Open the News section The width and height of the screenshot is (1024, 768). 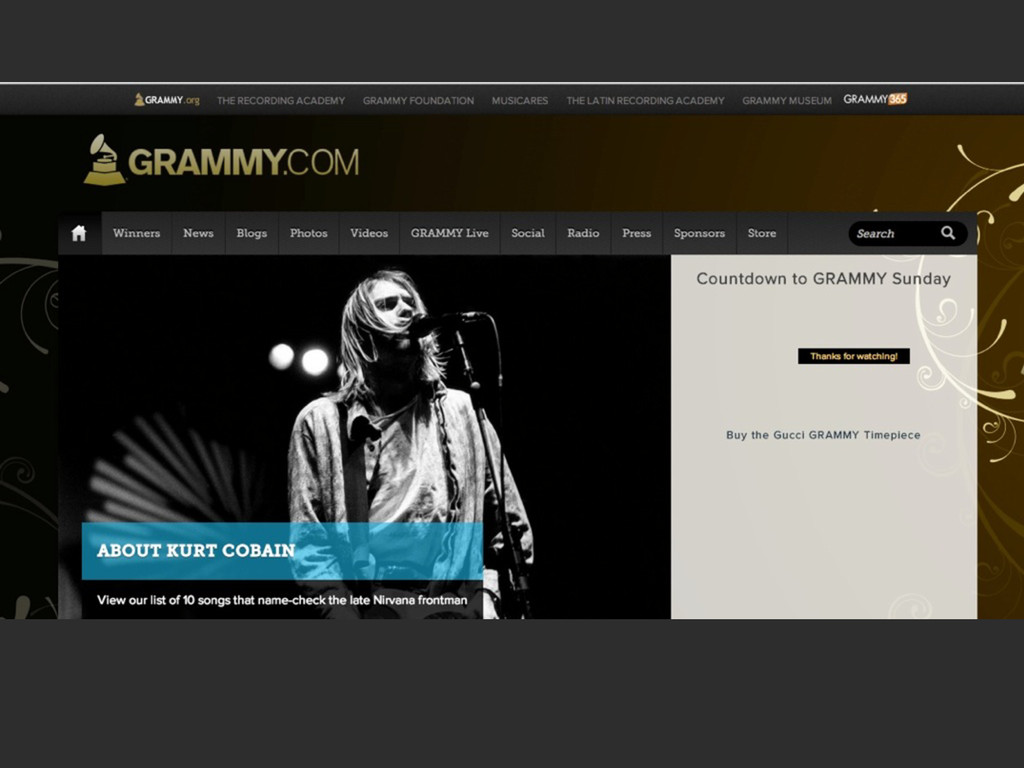[x=199, y=233]
